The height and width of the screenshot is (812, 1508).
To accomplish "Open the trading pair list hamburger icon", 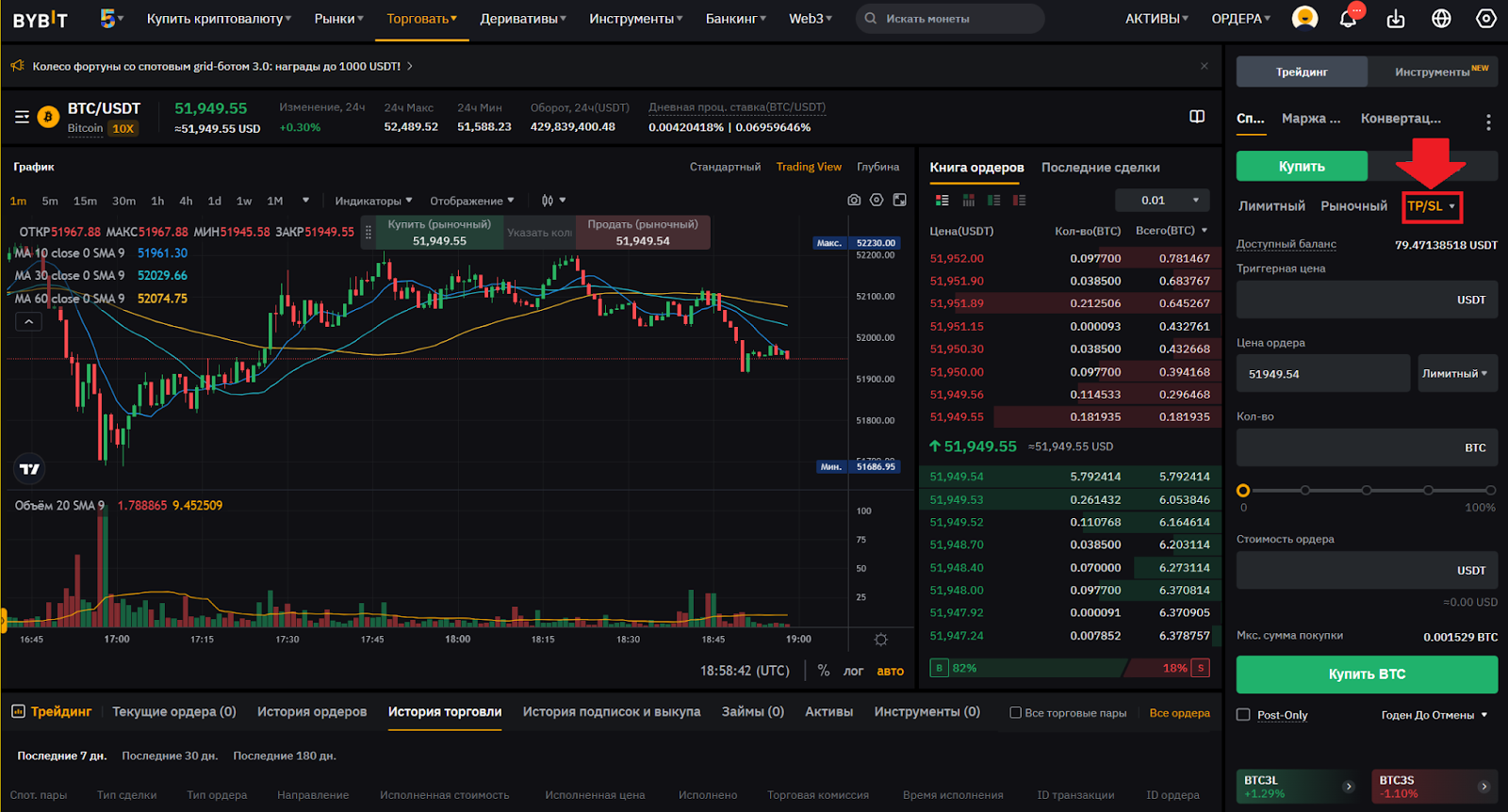I will pos(22,118).
